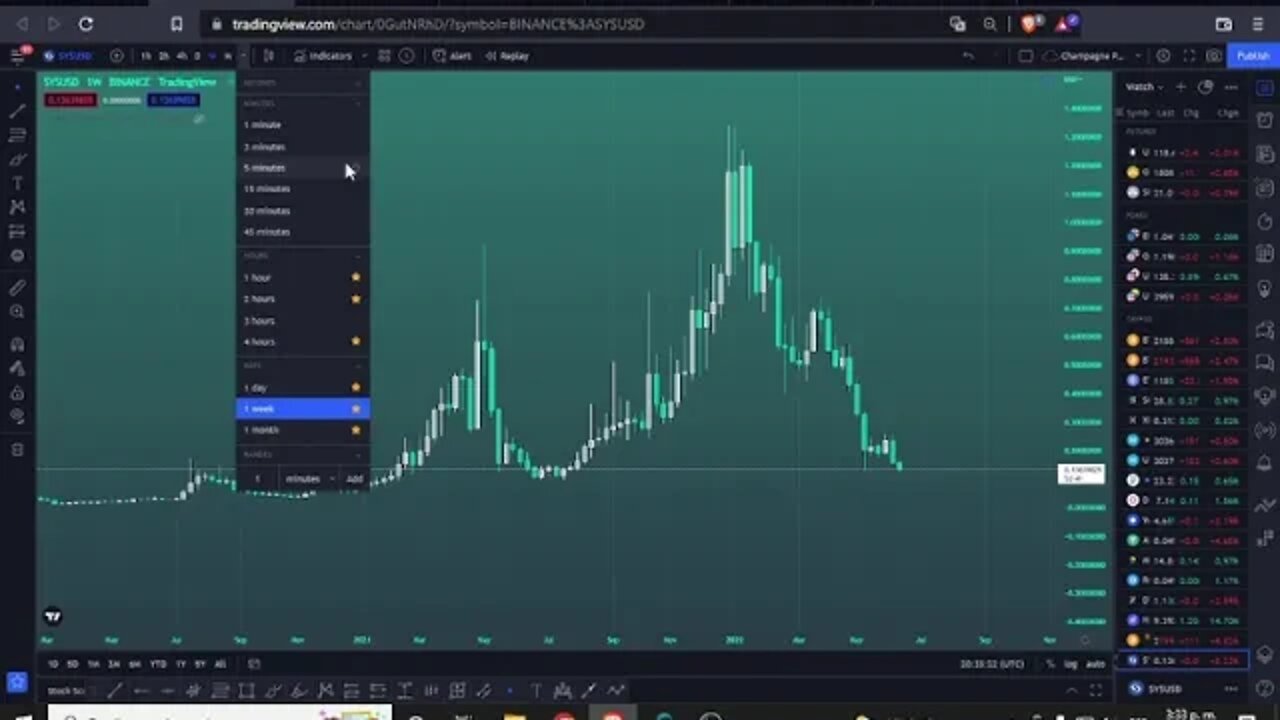Expand the favorite indicators dropdown arrow
Image resolution: width=1280 pixels, height=720 pixels.
click(x=363, y=56)
